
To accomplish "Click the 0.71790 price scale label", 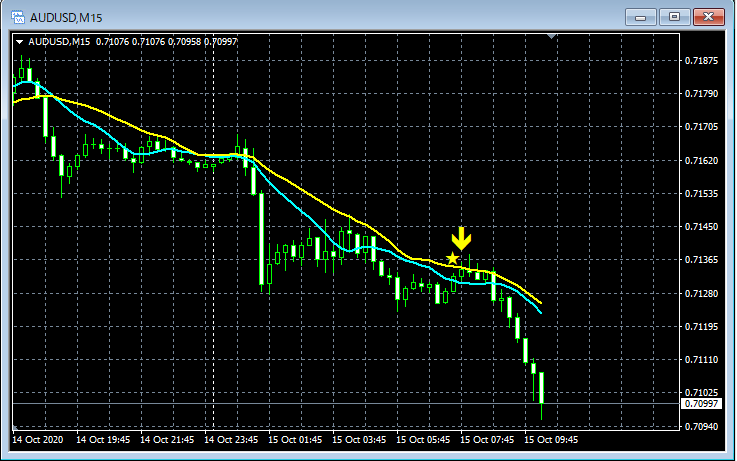I will [x=701, y=94].
